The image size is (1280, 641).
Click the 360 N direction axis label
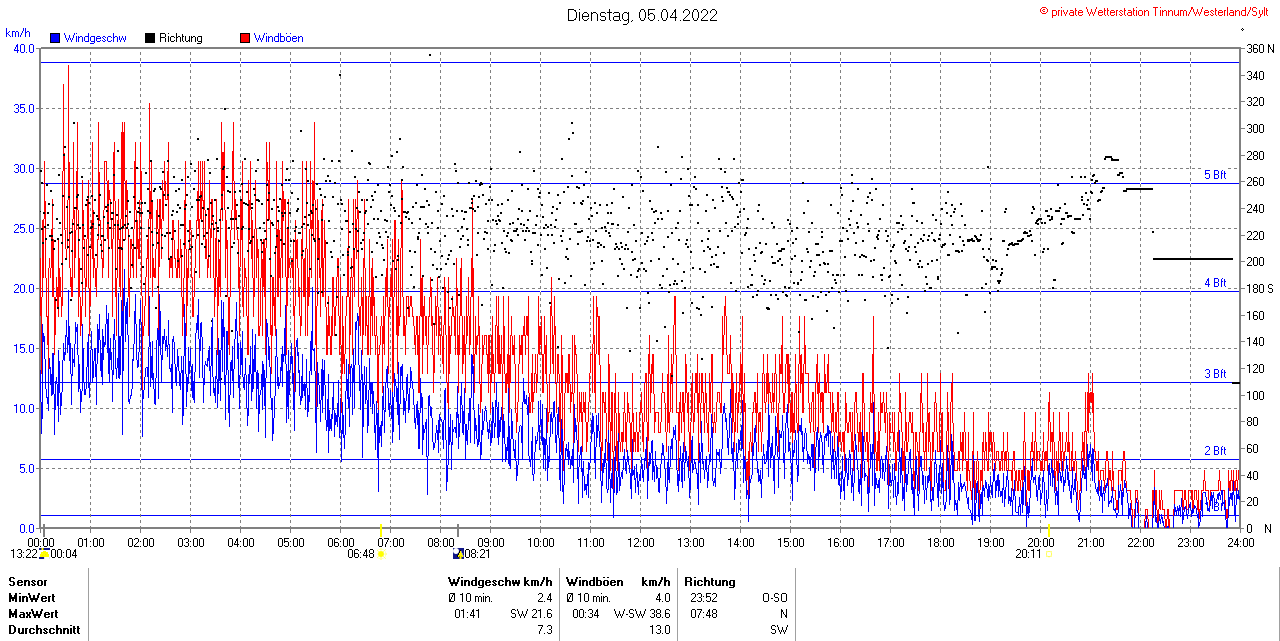point(1259,48)
